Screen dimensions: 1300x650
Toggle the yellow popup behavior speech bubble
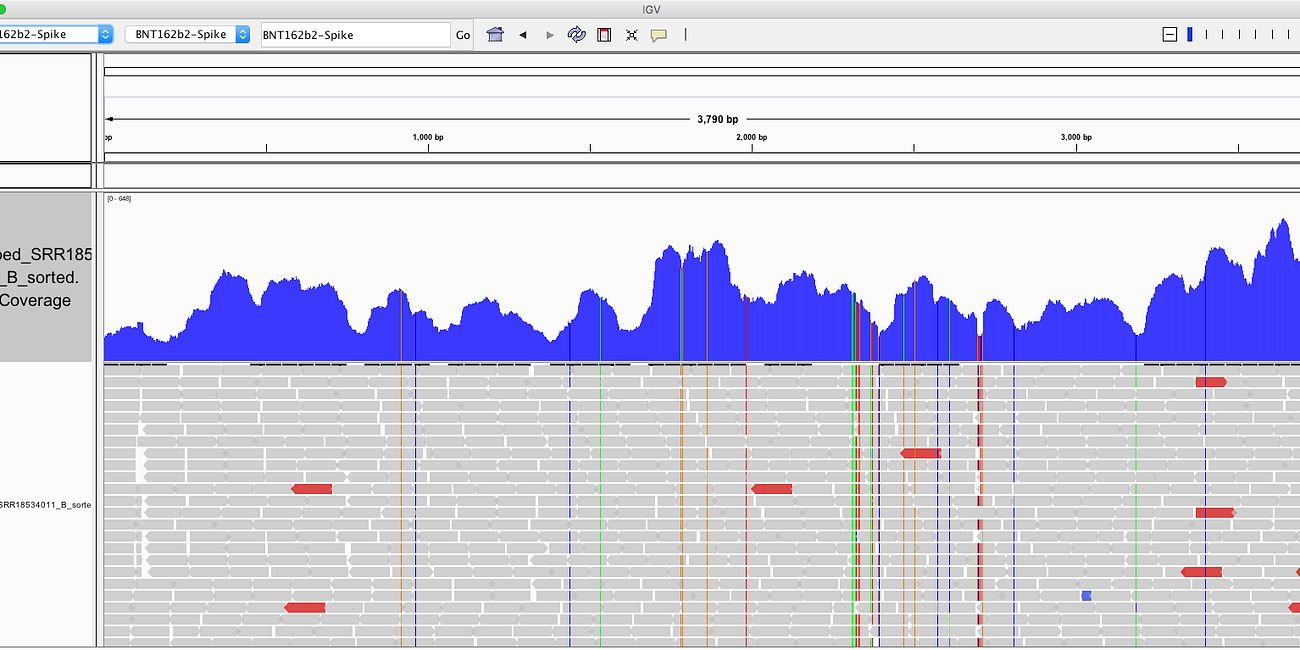(658, 35)
